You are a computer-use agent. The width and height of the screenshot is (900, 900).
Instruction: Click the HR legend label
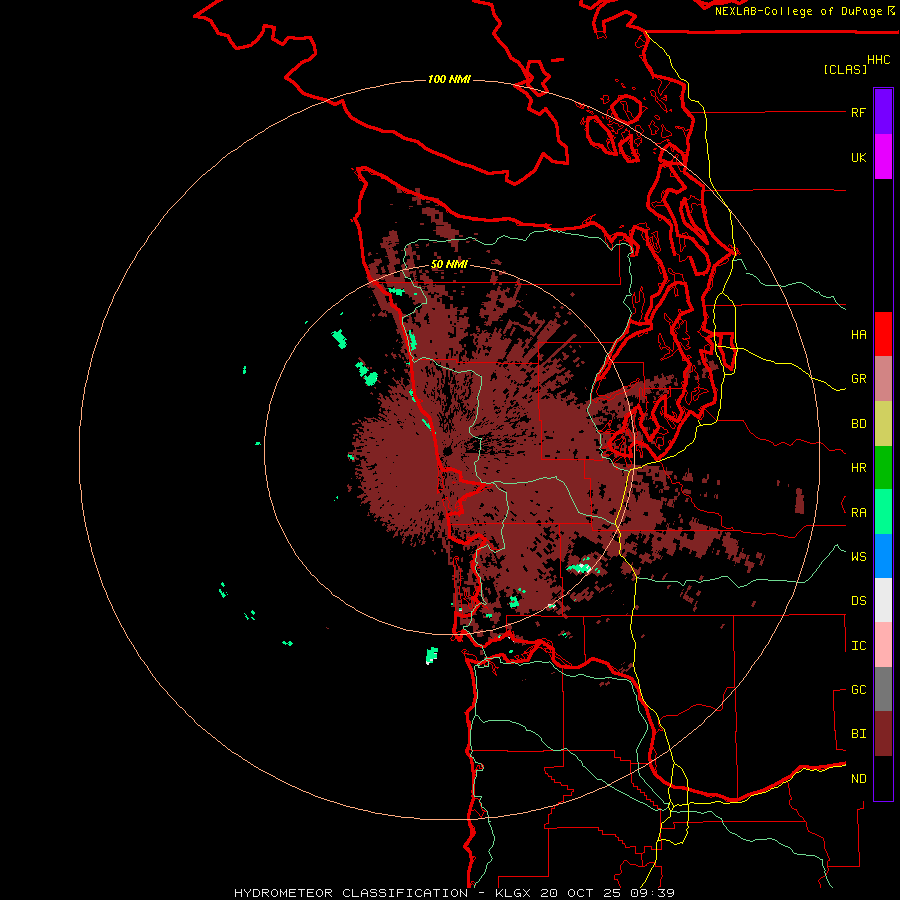[859, 468]
